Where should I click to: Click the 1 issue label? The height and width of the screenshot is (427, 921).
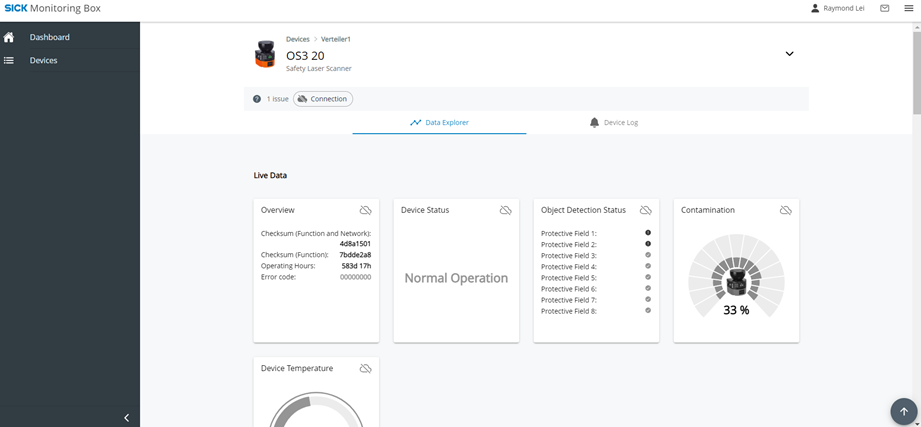click(x=277, y=99)
